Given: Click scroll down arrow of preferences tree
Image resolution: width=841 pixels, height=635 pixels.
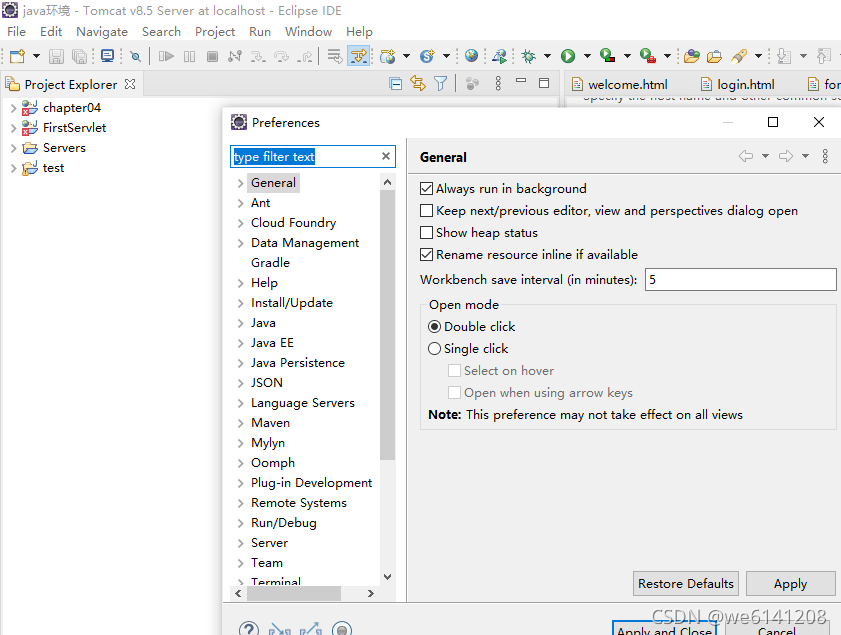Looking at the screenshot, I should click(387, 577).
